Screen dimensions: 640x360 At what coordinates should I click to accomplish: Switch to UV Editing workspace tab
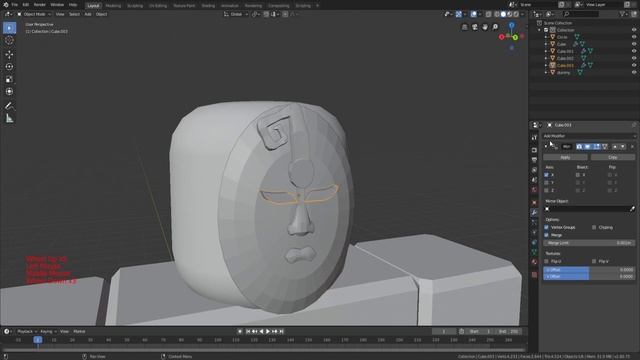tap(158, 6)
